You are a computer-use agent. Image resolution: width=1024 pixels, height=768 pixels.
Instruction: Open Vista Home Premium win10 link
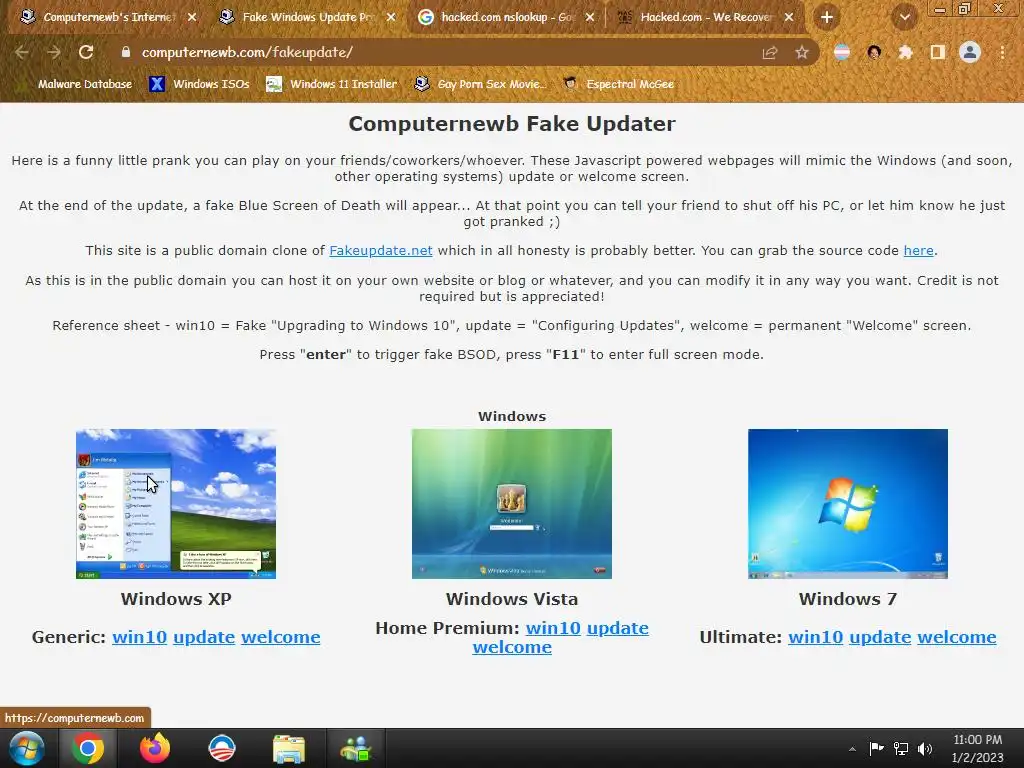[553, 628]
